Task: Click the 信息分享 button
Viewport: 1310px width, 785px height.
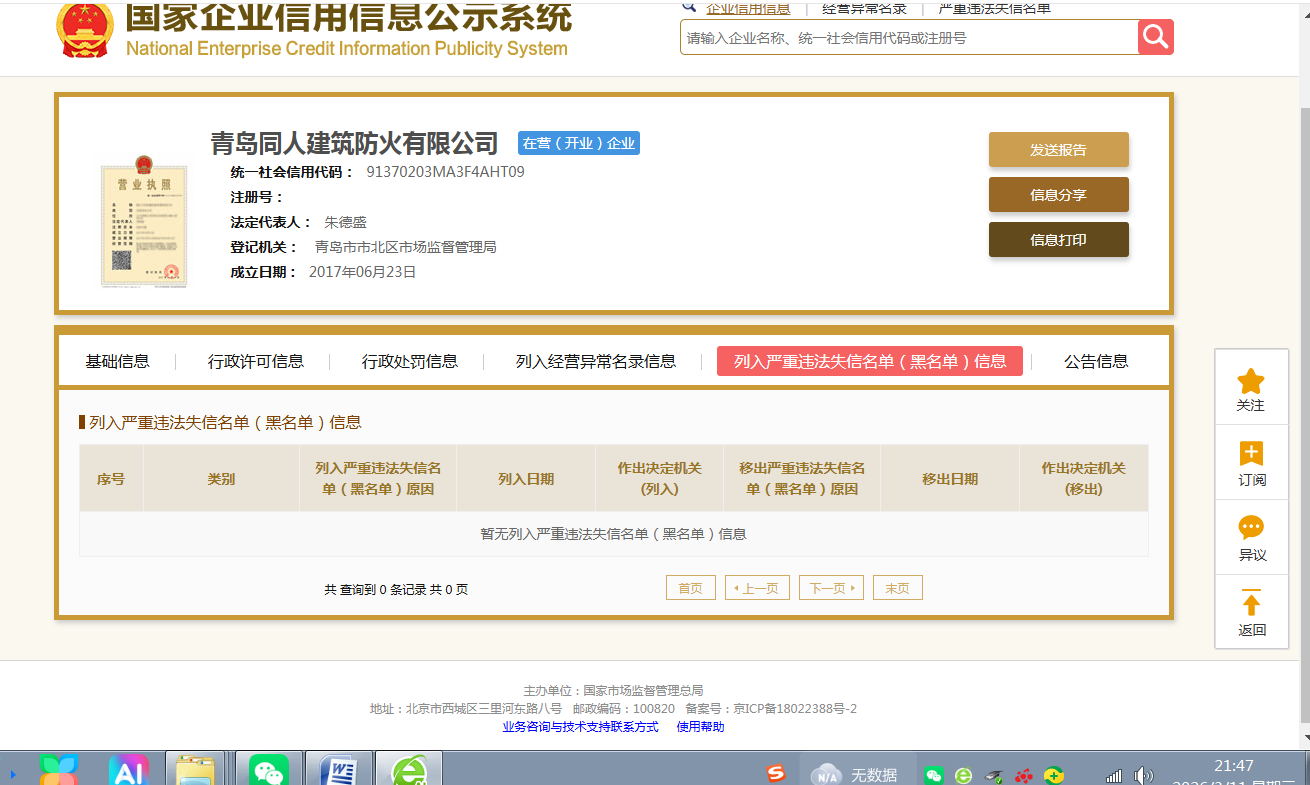Action: 1059,195
